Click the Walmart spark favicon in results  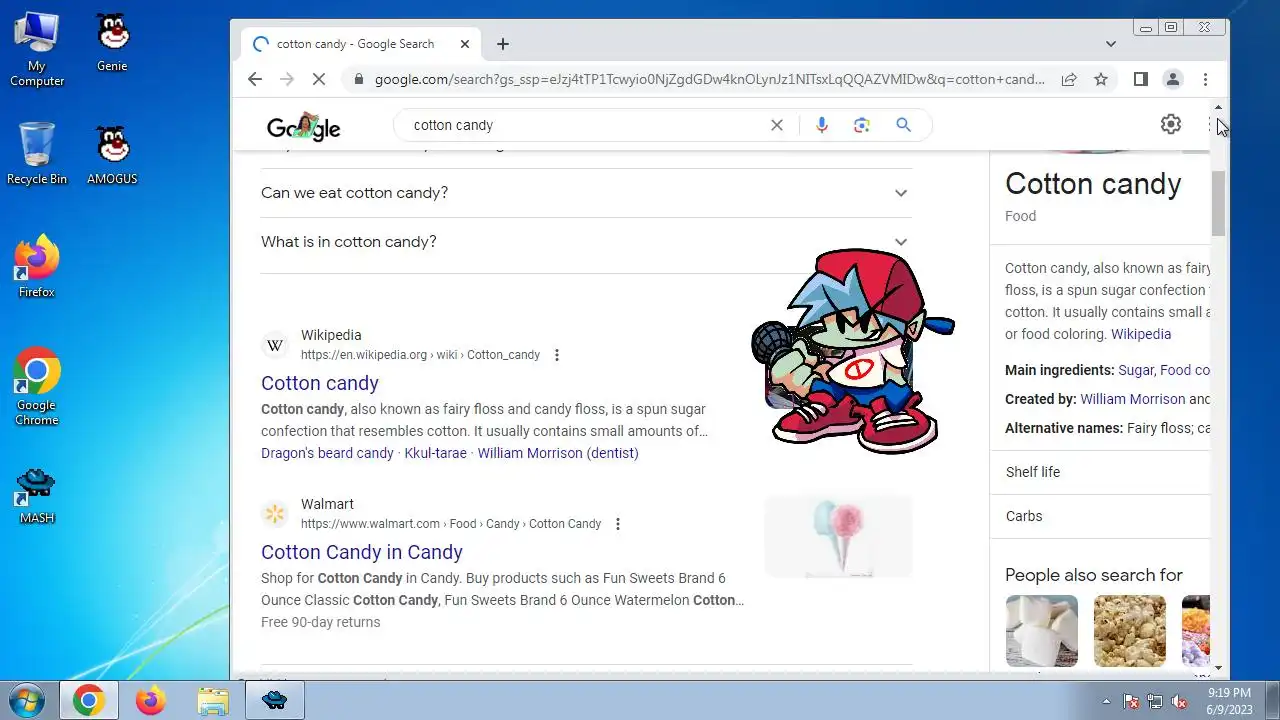[275, 514]
